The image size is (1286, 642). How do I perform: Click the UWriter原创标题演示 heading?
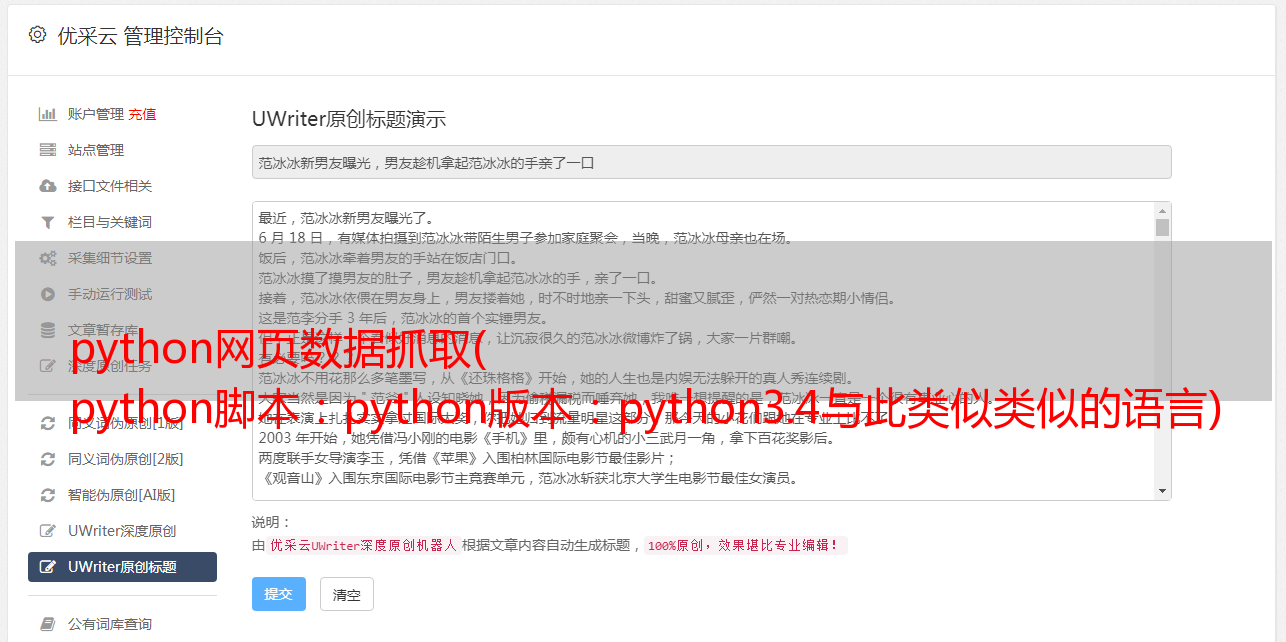349,119
